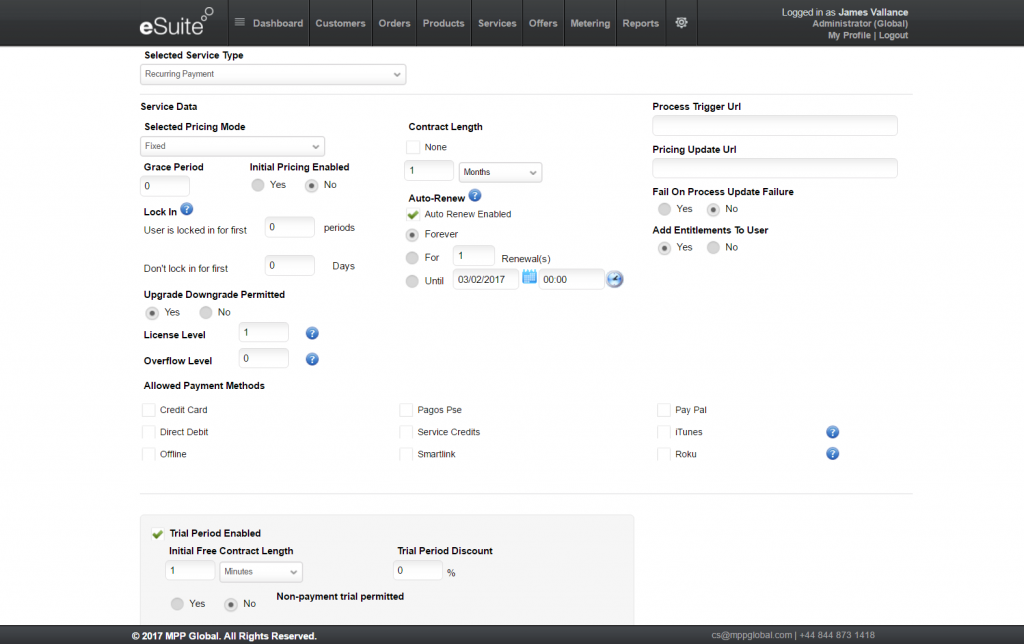Viewport: 1024px width, 644px height.
Task: Click the Process Trigger Url field
Action: tap(774, 126)
